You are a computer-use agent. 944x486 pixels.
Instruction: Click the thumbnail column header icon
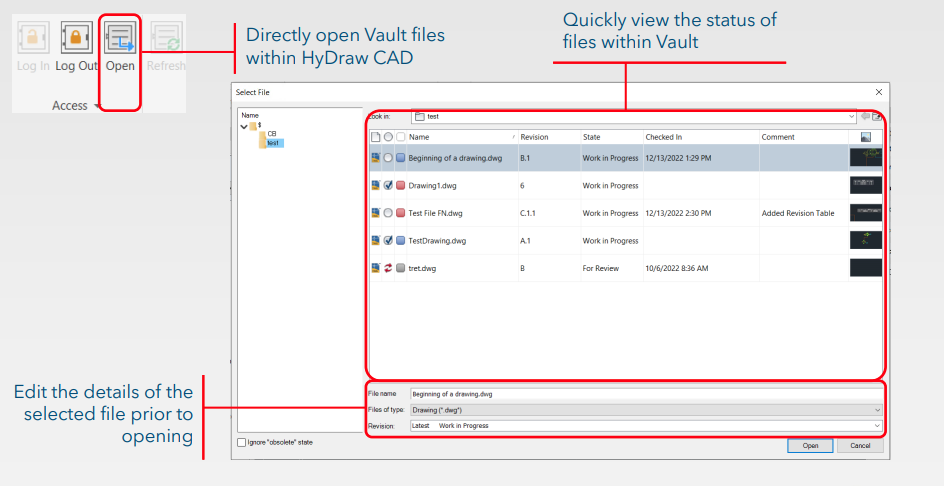pyautogui.click(x=866, y=137)
